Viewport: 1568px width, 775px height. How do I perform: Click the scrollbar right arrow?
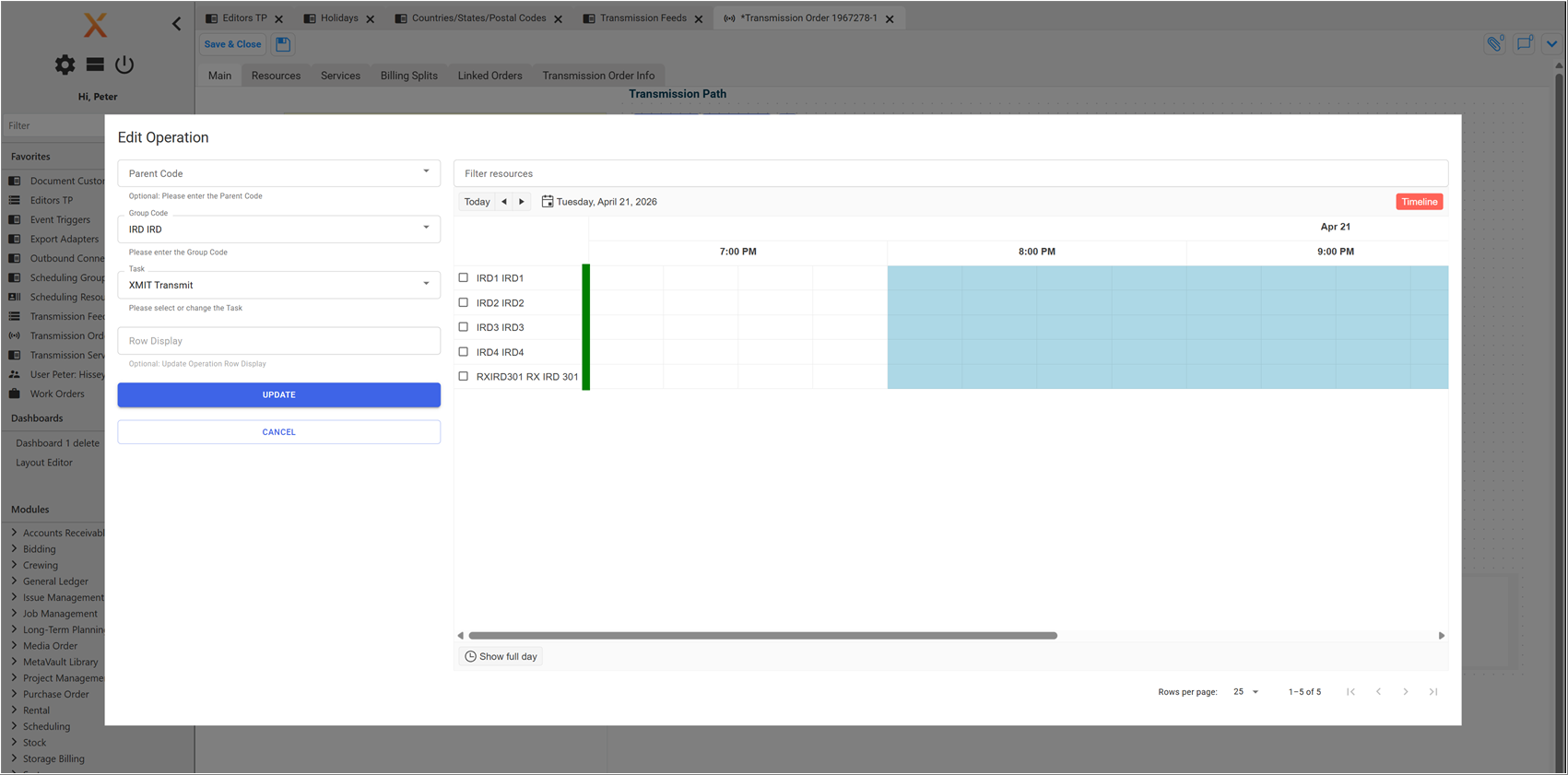[x=1442, y=636]
